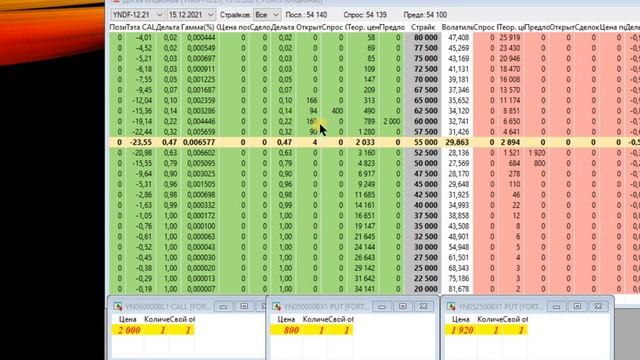Screen dimensions: 640x360
Task: Maximize the YN060000BL1 CALL order window
Action: [x=244, y=306]
